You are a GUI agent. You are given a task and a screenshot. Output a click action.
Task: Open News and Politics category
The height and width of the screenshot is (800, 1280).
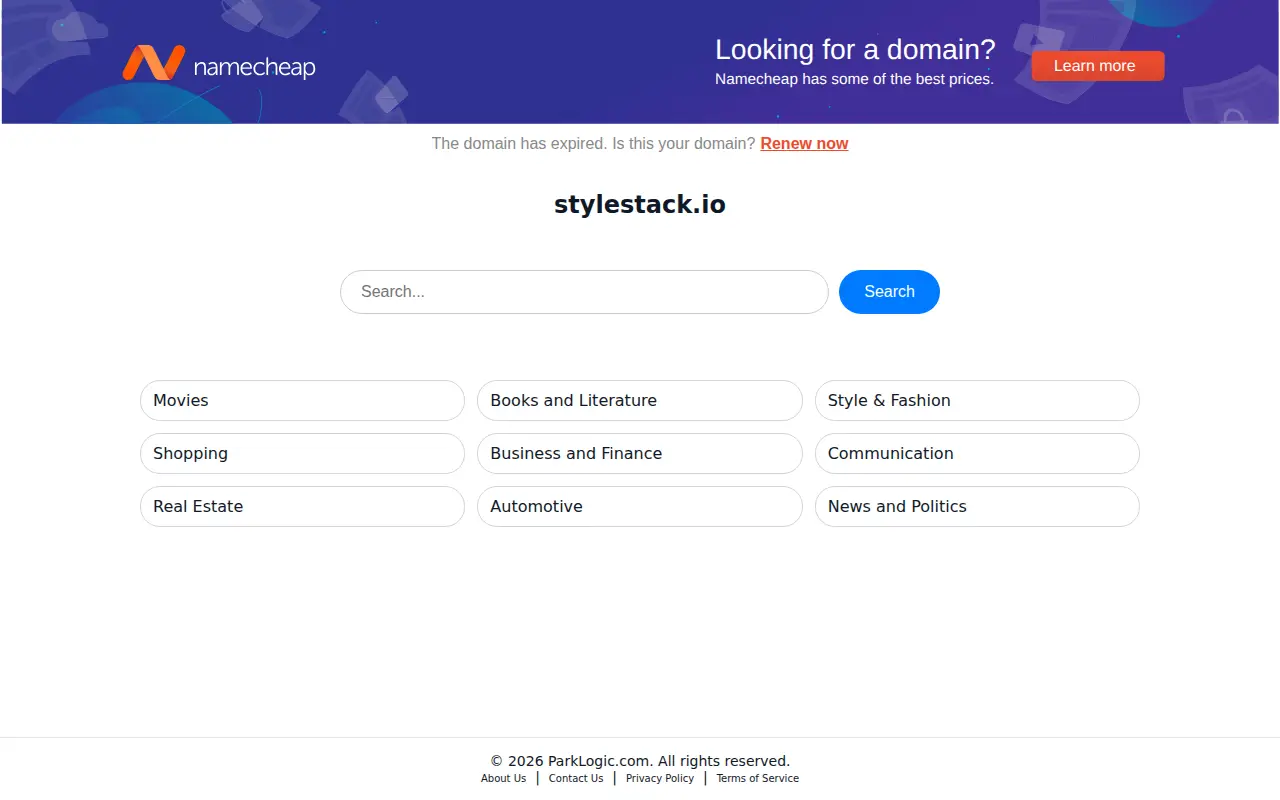(977, 506)
